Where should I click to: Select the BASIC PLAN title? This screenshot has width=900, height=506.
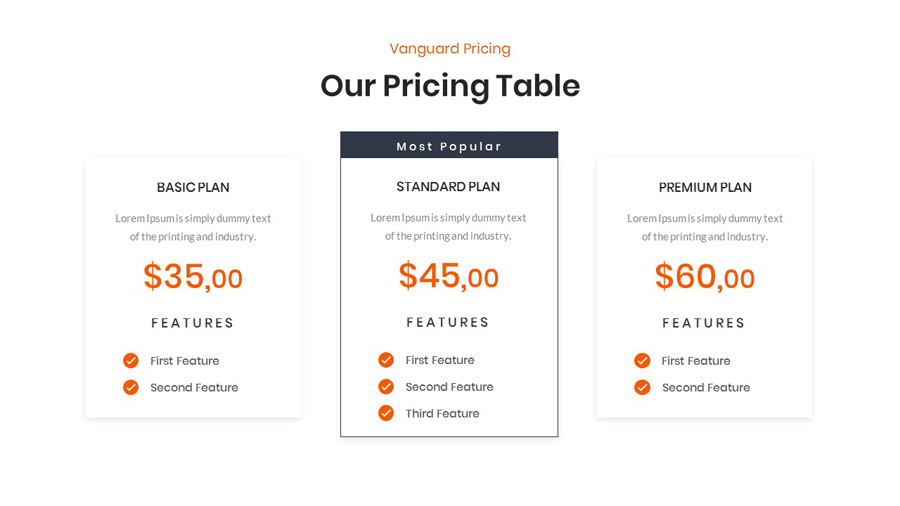coord(193,187)
